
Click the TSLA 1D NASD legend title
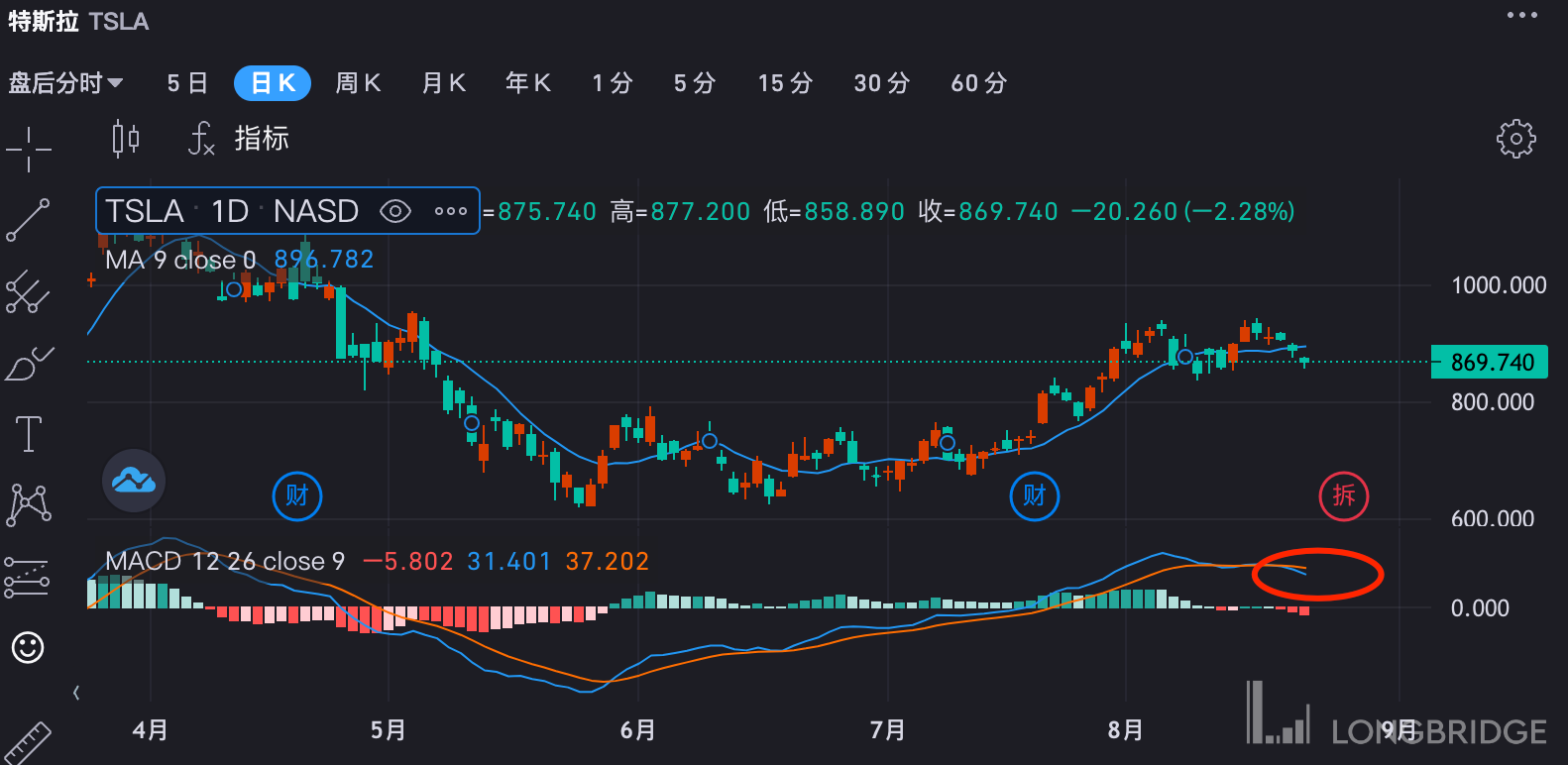[x=232, y=211]
